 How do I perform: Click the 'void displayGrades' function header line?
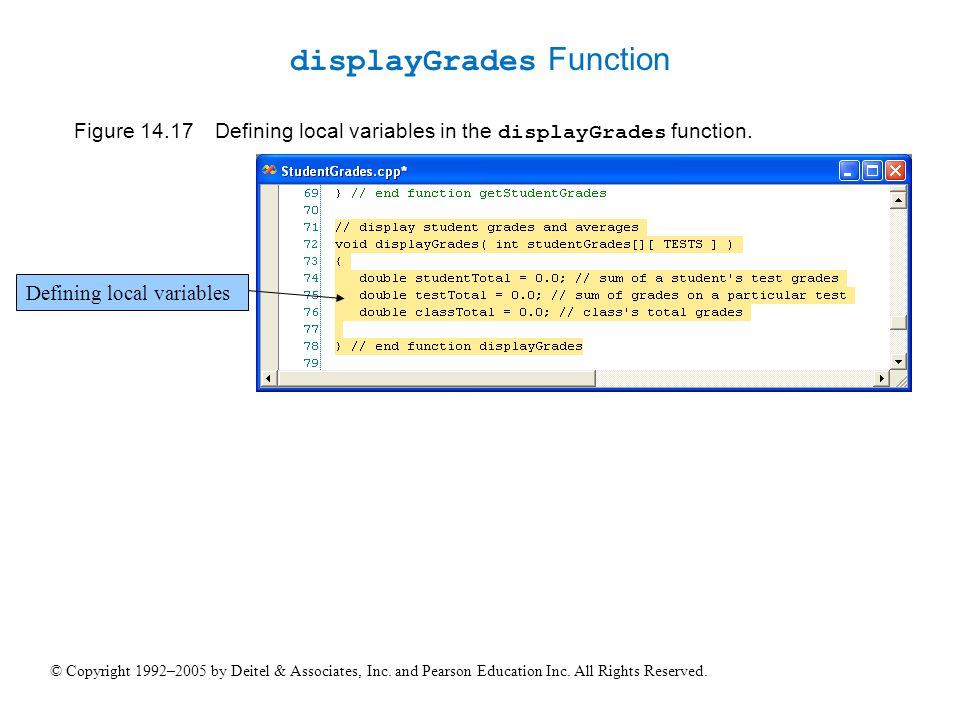pyautogui.click(x=534, y=244)
